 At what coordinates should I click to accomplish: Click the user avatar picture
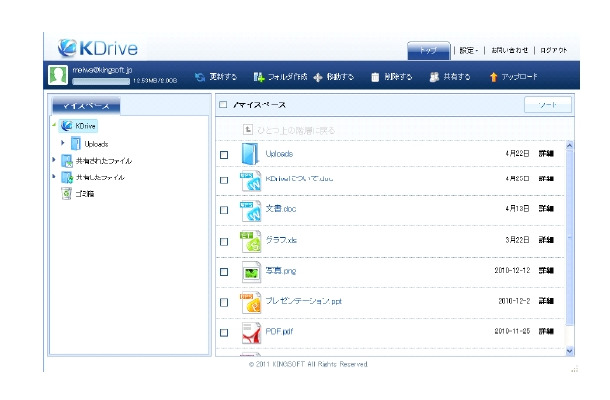pyautogui.click(x=58, y=75)
